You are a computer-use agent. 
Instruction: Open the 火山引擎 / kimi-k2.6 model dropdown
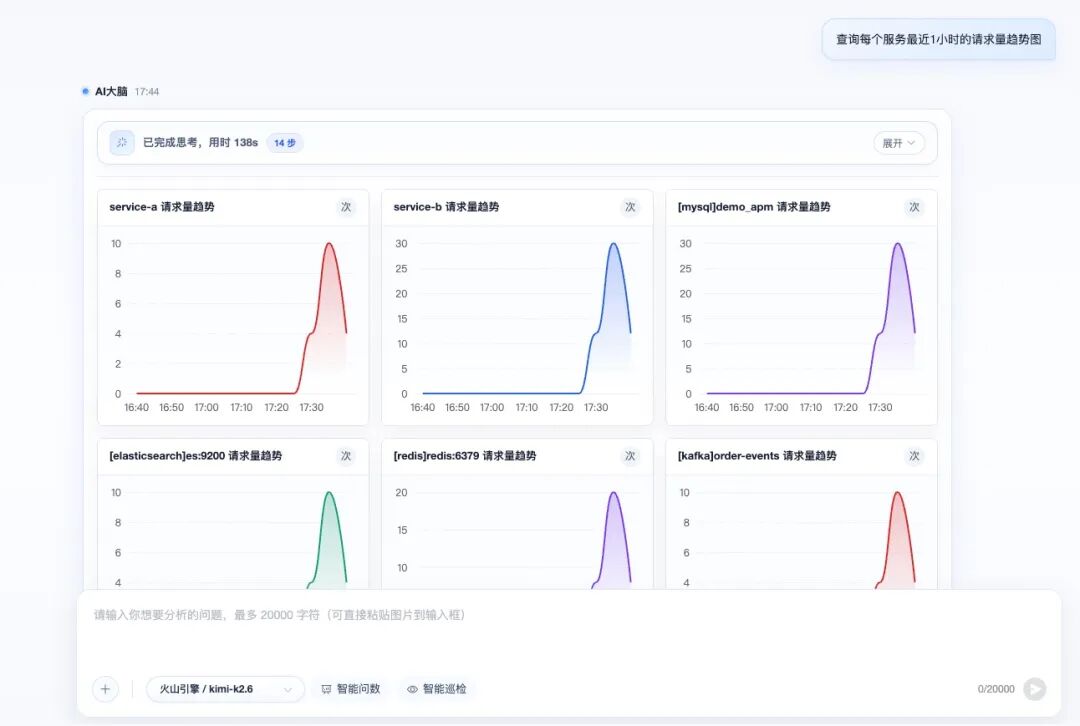tap(225, 689)
